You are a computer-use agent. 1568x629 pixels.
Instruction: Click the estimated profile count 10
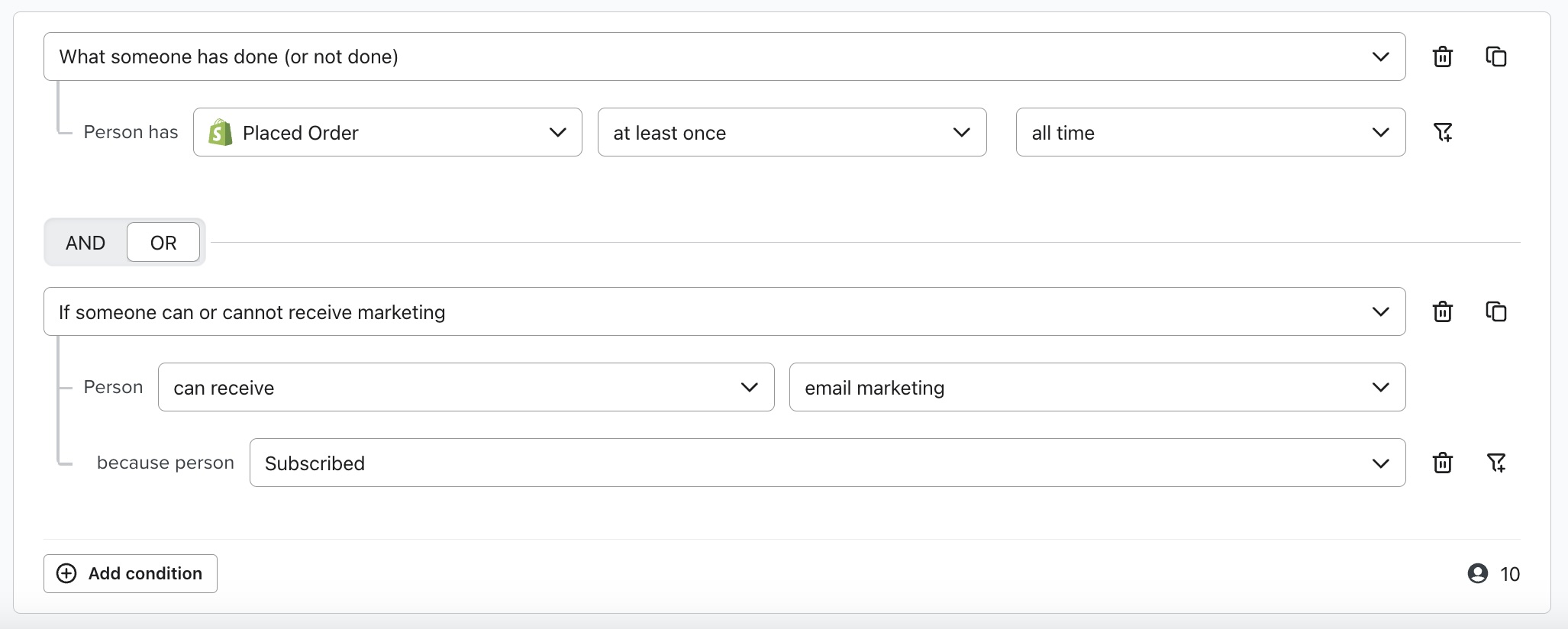coord(1511,573)
